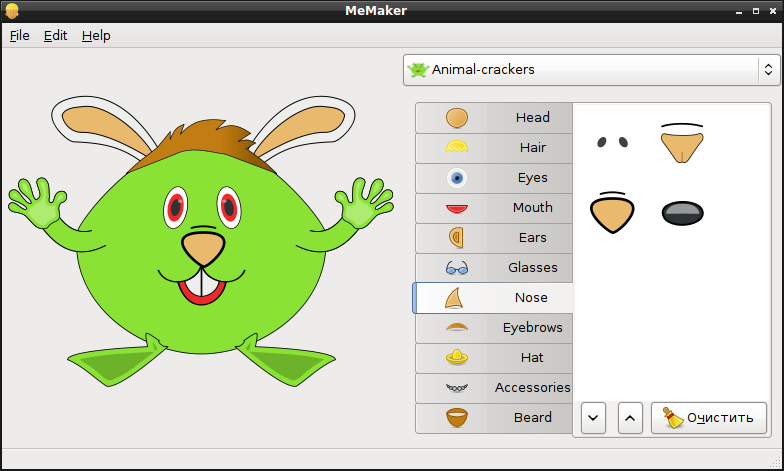Viewport: 784px width, 471px height.
Task: Click the down arrow button
Action: click(x=594, y=418)
